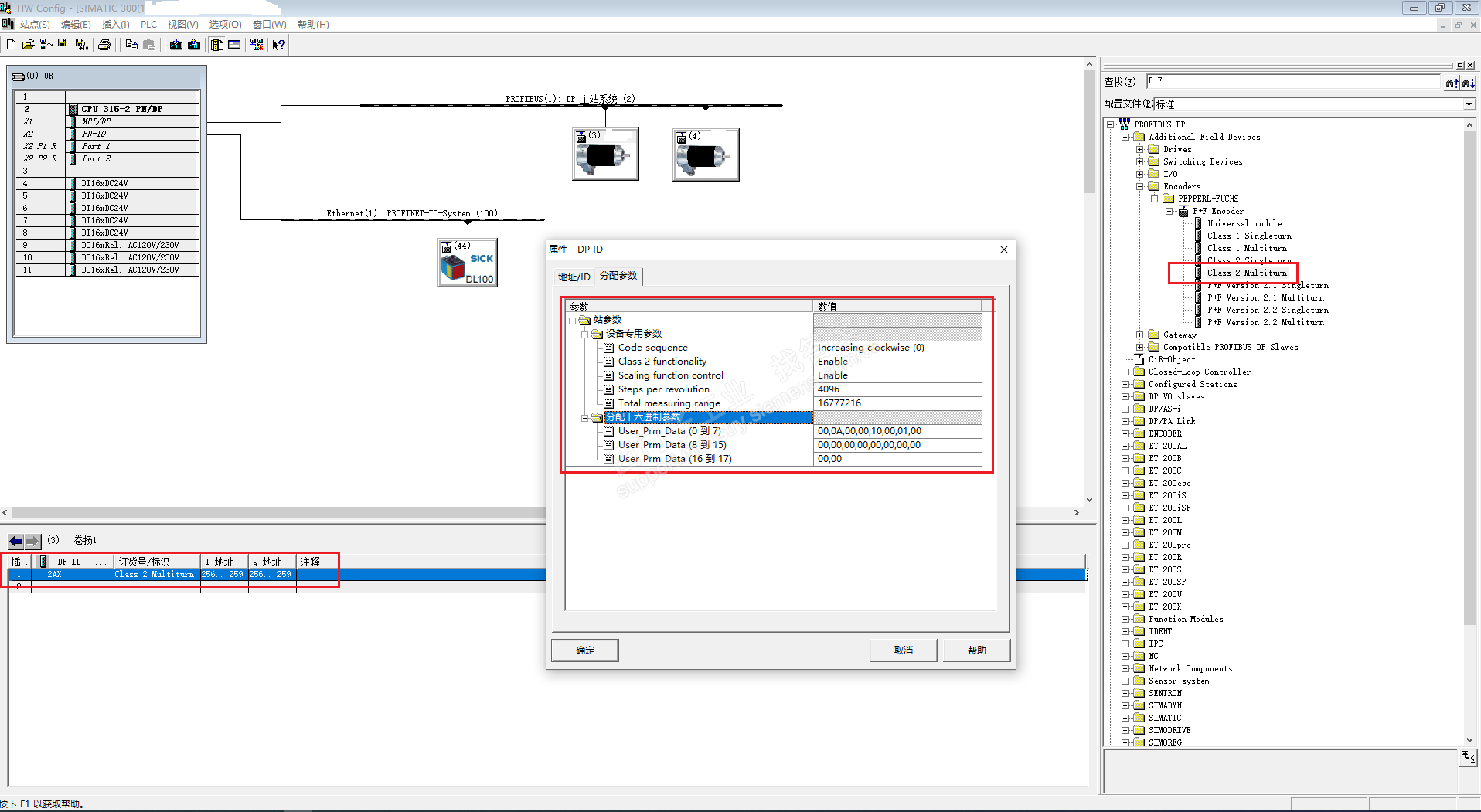Open the 编辑(E) menu
The image size is (1481, 812).
(x=76, y=25)
